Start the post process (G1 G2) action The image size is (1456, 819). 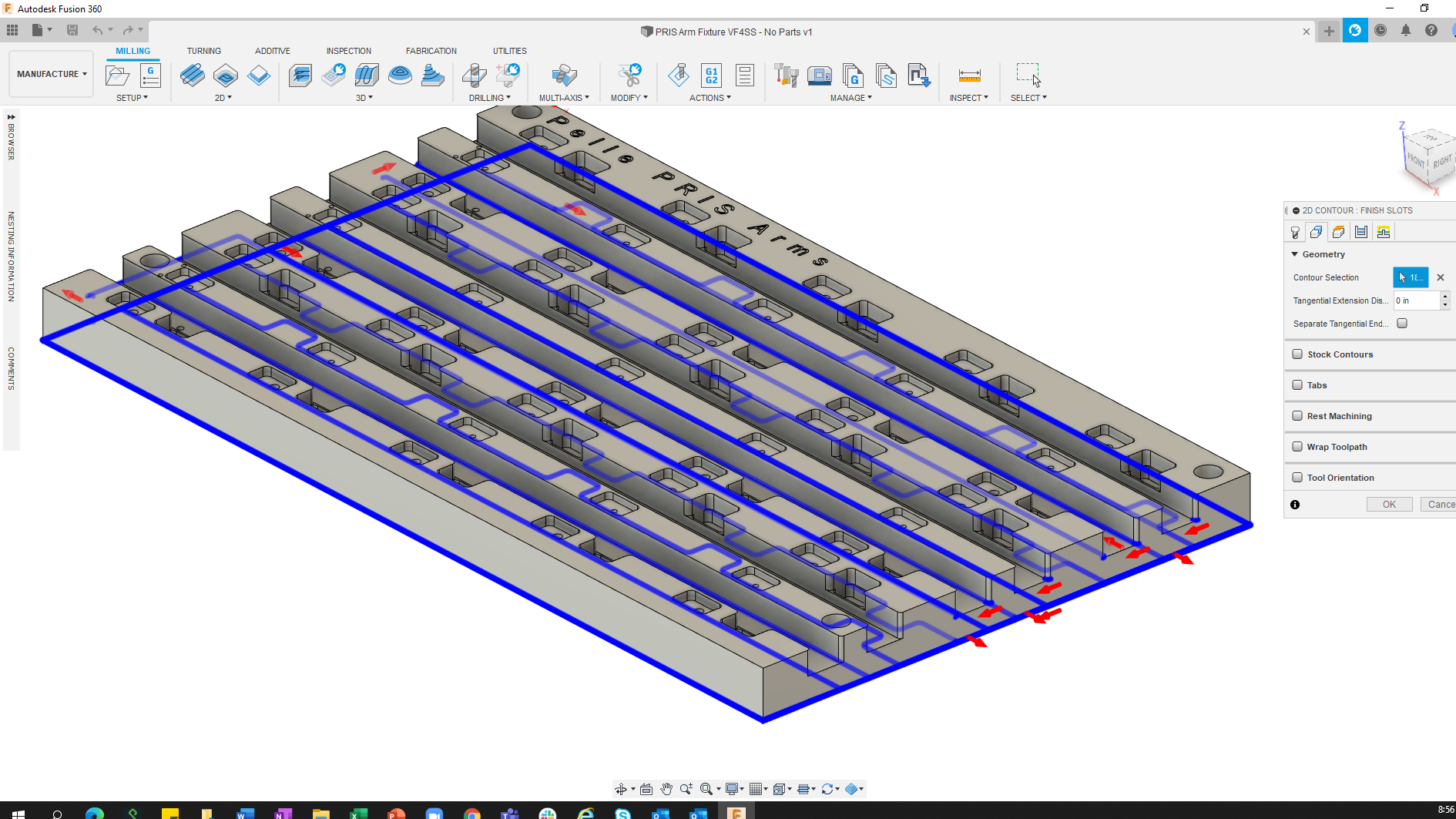pyautogui.click(x=710, y=75)
